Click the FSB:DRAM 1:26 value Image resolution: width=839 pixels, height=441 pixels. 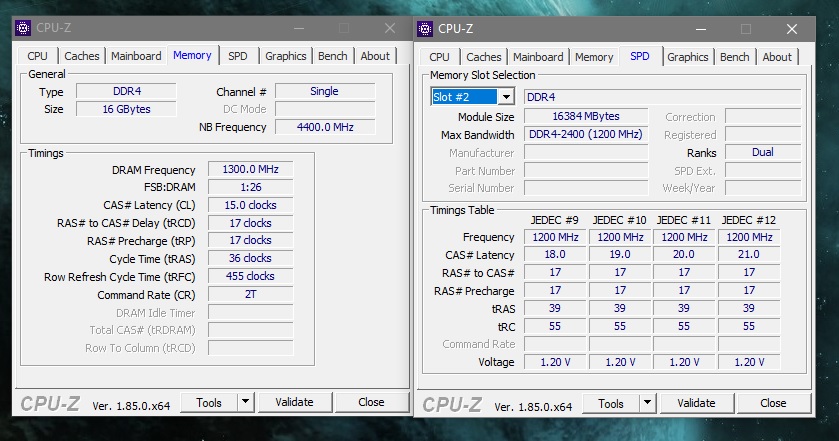(250, 187)
